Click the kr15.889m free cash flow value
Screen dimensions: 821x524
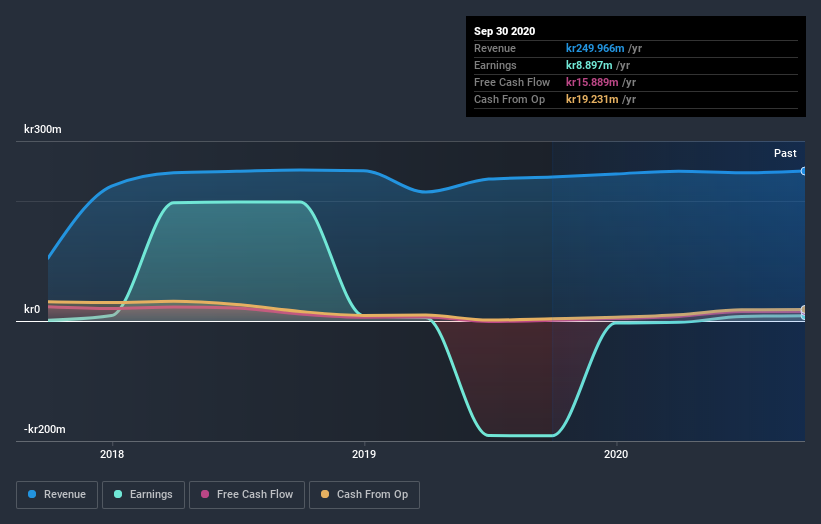[x=592, y=82]
